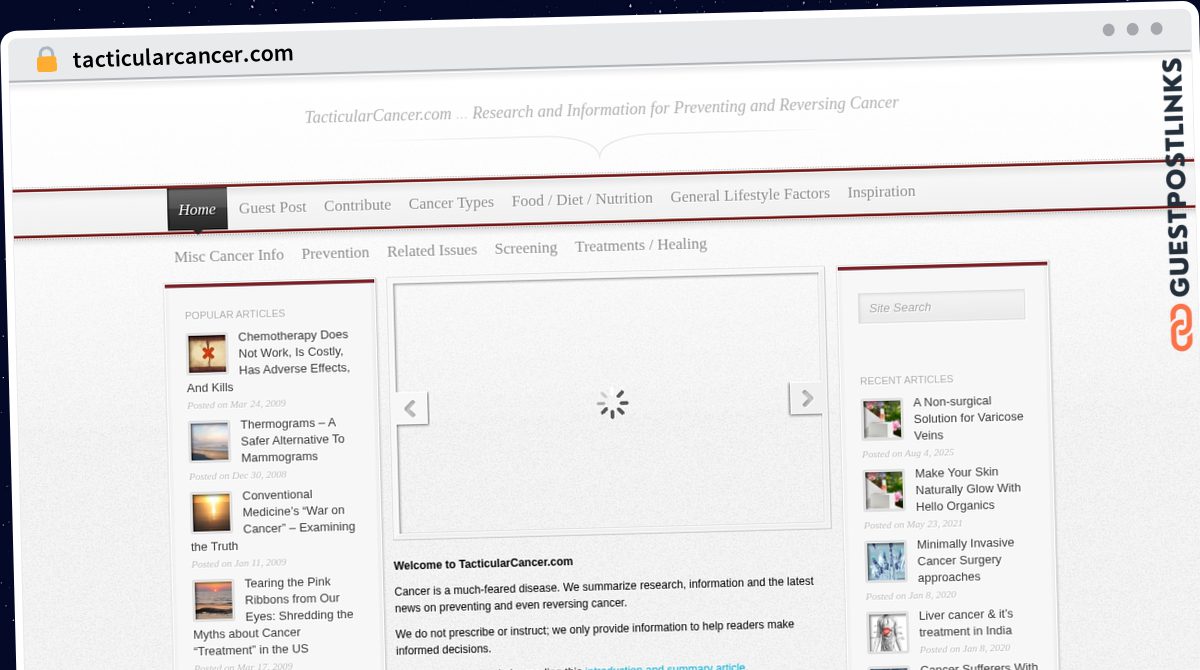Click the Posted on May 23, 2021 date

click(x=913, y=524)
